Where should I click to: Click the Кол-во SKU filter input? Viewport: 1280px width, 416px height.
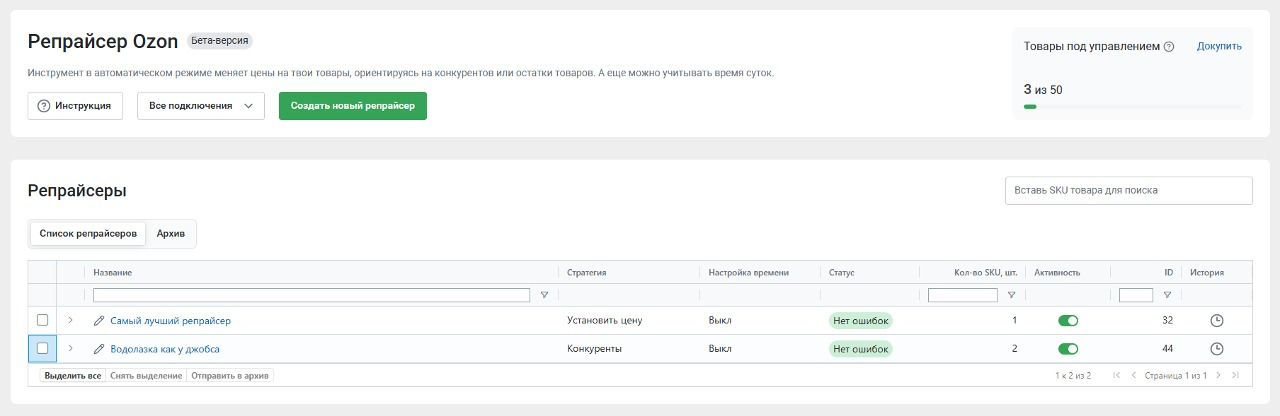[x=962, y=295]
